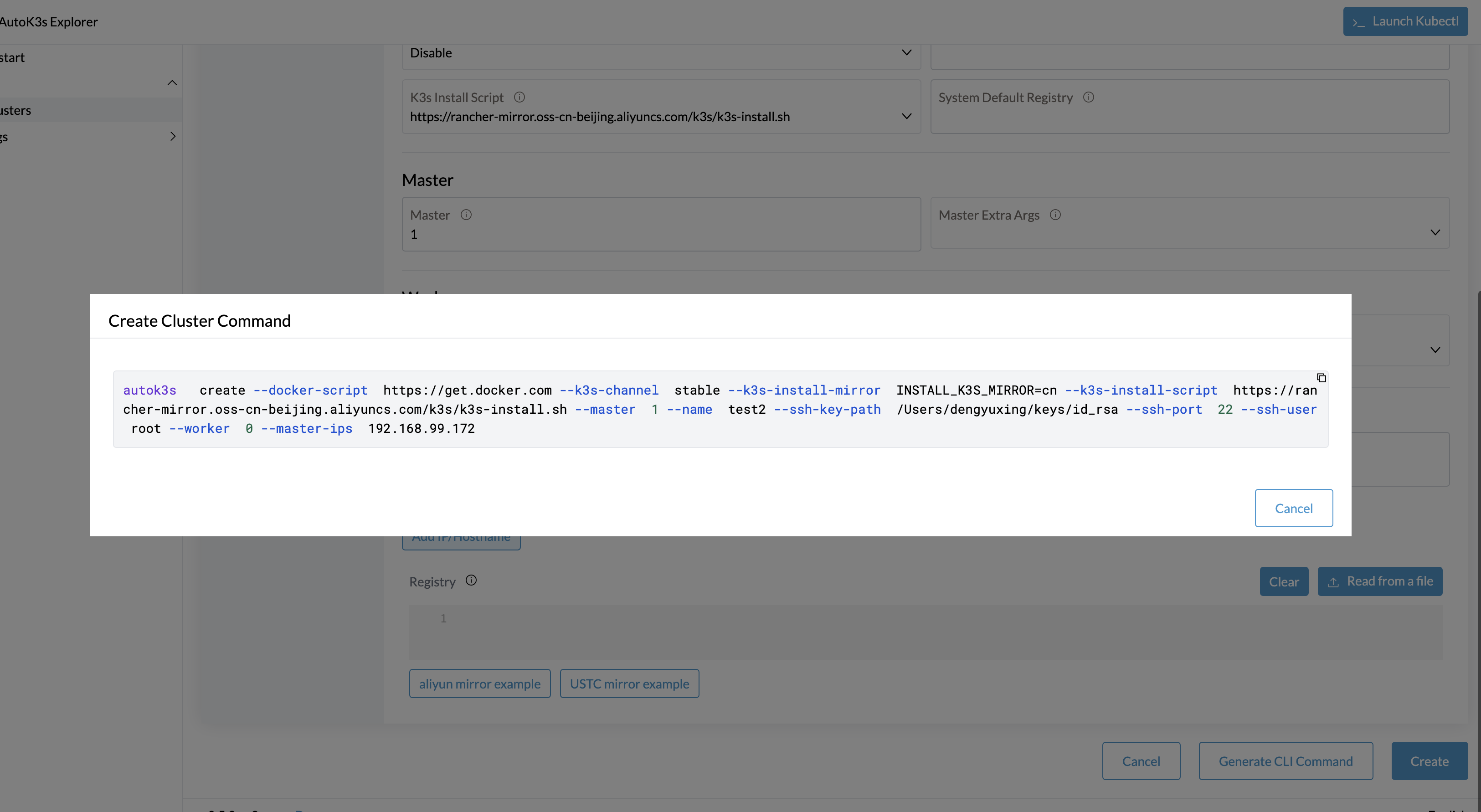
Task: View Master Extra Args info tooltip
Action: coord(1055,215)
